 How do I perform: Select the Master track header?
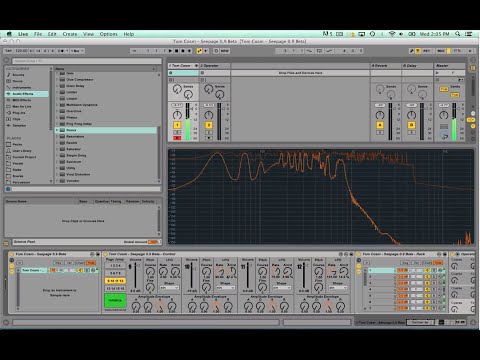point(449,66)
